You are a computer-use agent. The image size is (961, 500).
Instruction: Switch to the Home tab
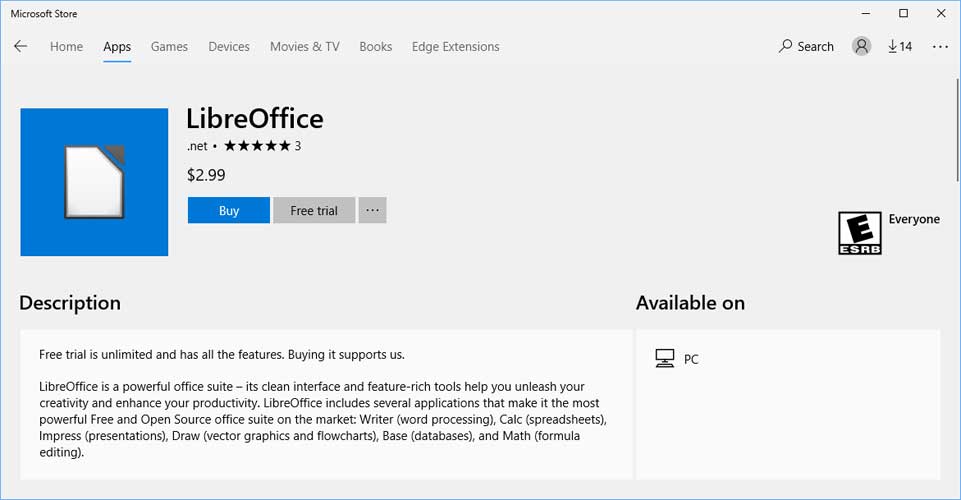[66, 47]
